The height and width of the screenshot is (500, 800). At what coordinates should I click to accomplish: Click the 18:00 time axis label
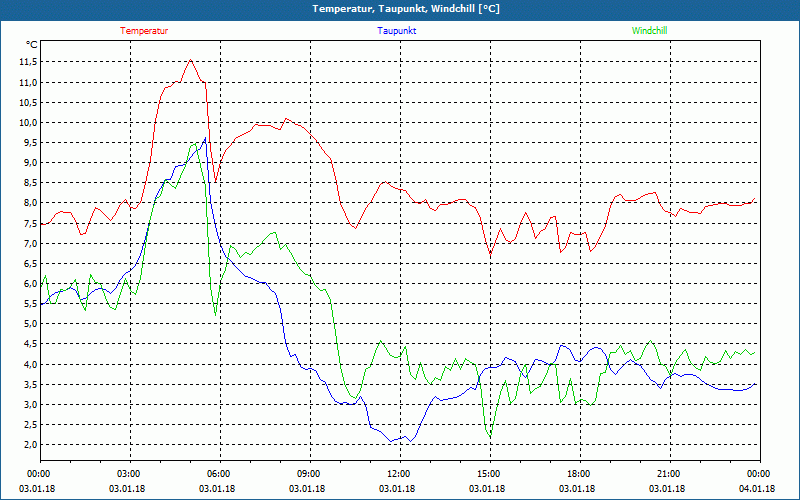(x=580, y=474)
